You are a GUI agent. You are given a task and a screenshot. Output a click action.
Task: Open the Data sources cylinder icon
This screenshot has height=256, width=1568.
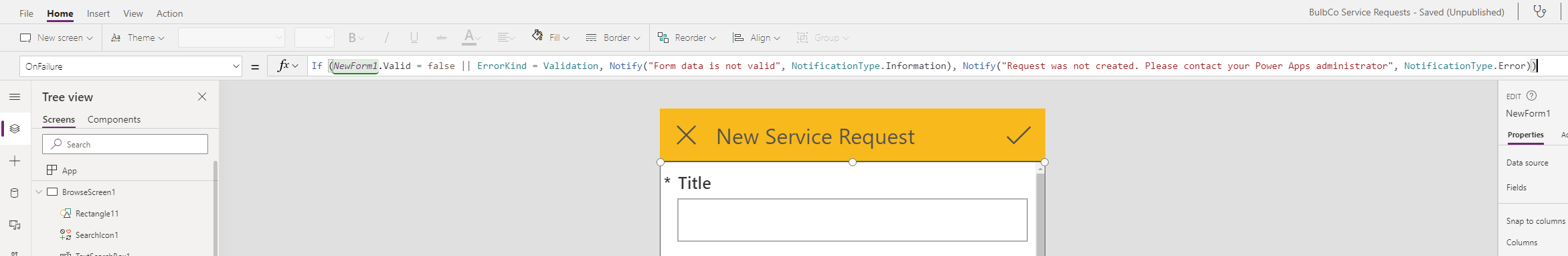pos(15,193)
